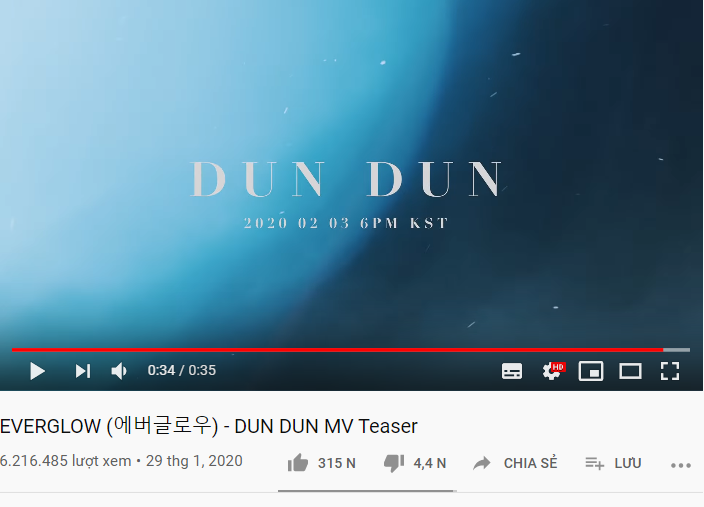Click the LƯU save label
Image resolution: width=704 pixels, height=507 pixels.
tap(628, 463)
